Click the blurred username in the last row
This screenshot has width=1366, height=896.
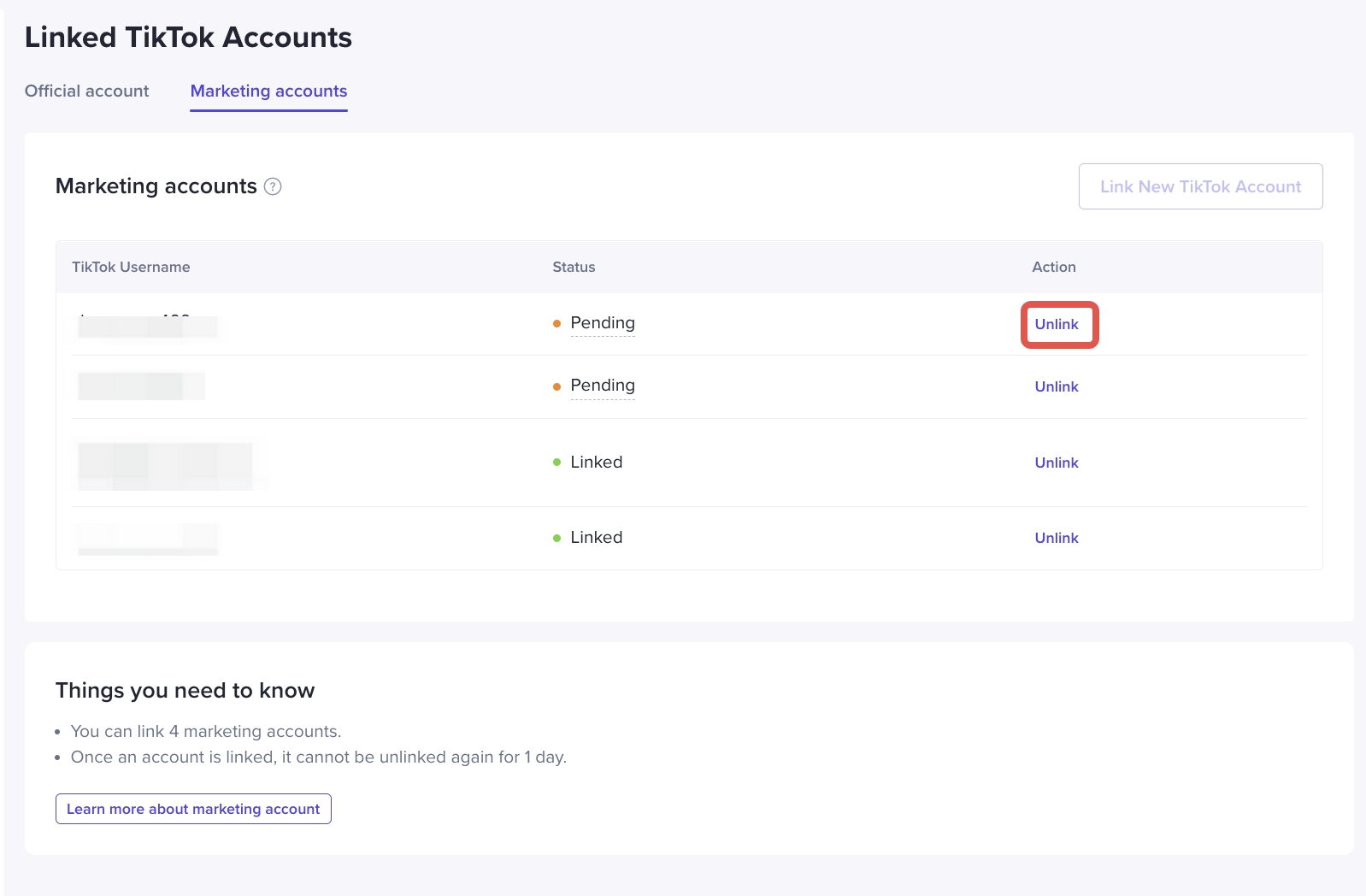pyautogui.click(x=147, y=539)
